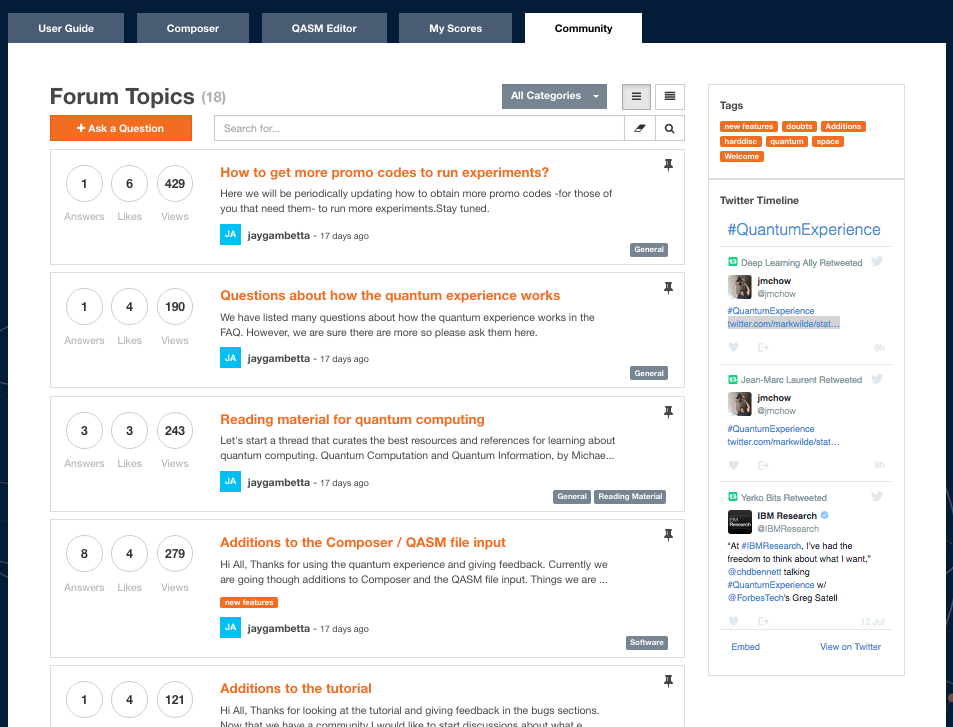This screenshot has width=953, height=727.
Task: Click Reading Material category label
Action: [x=630, y=497]
